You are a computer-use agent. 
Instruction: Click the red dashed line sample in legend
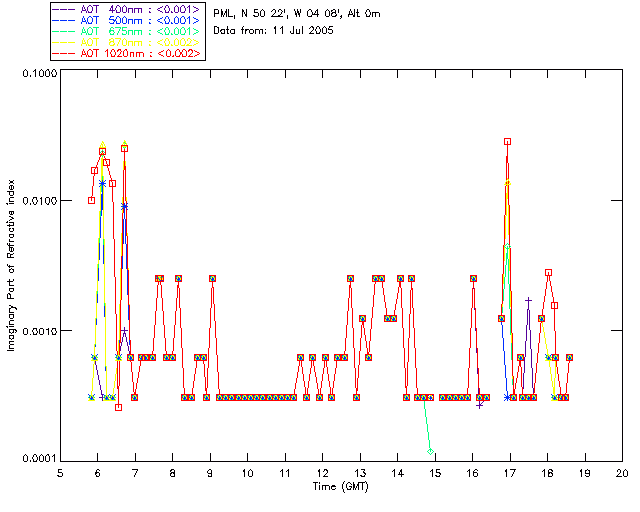(x=64, y=53)
